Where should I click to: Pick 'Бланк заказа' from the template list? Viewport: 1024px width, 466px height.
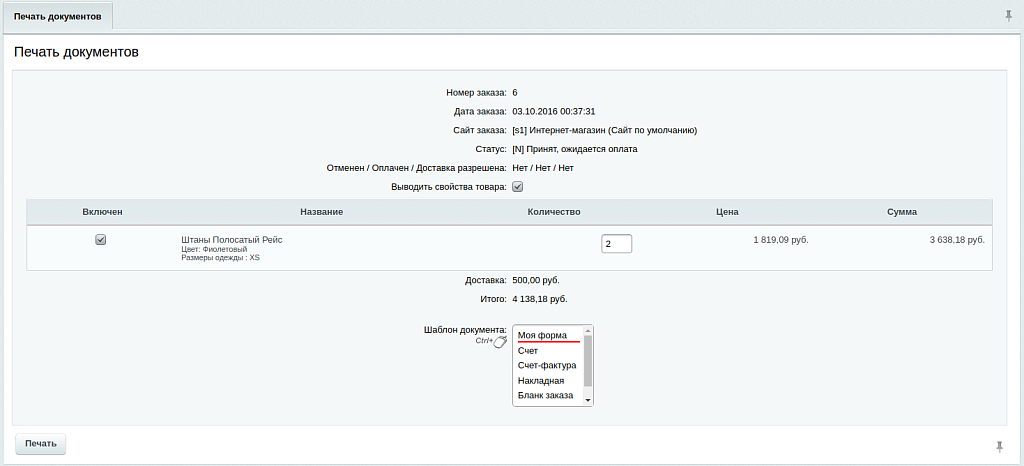click(x=545, y=396)
